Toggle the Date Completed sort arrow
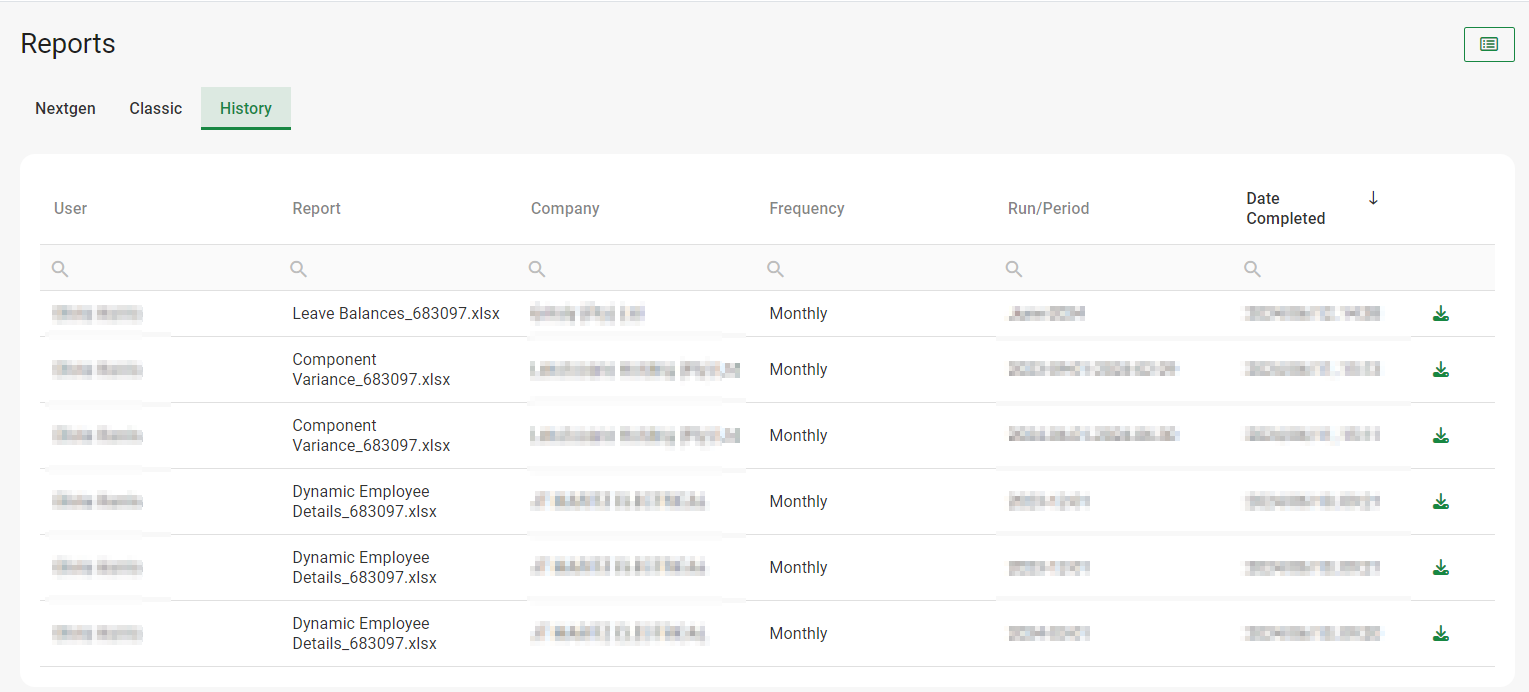Image resolution: width=1529 pixels, height=692 pixels. point(1373,198)
